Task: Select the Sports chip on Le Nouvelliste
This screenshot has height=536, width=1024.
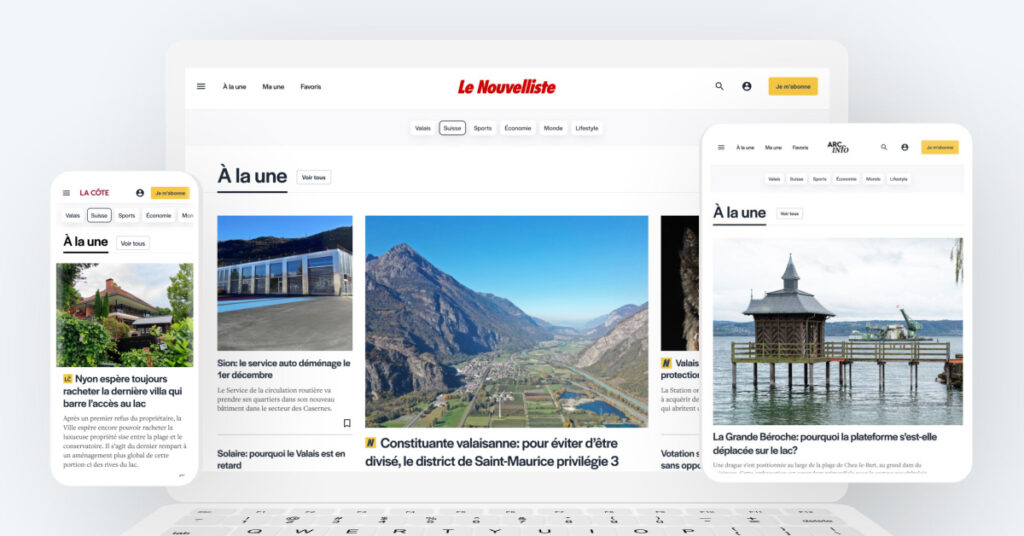Action: pos(483,128)
